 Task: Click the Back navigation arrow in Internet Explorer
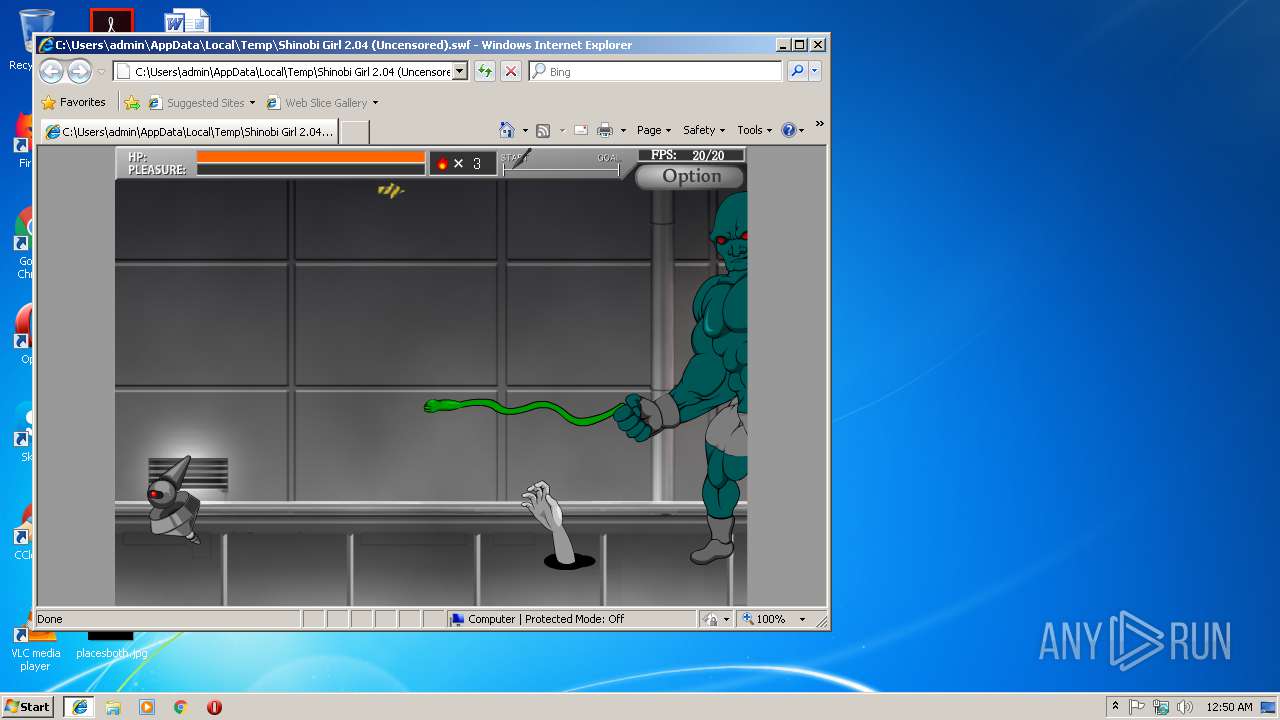point(52,71)
